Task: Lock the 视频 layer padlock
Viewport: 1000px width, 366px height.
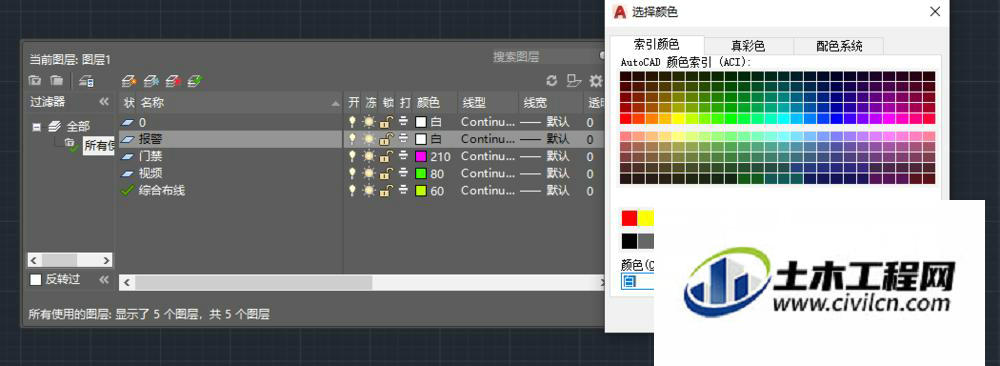Action: [386, 173]
